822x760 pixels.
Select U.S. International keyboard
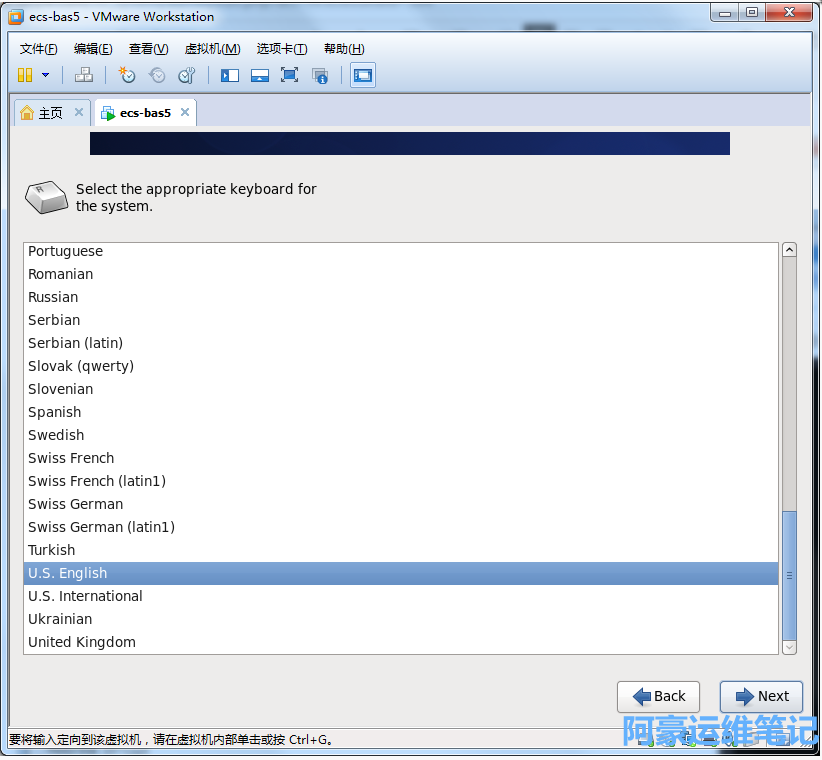point(85,596)
